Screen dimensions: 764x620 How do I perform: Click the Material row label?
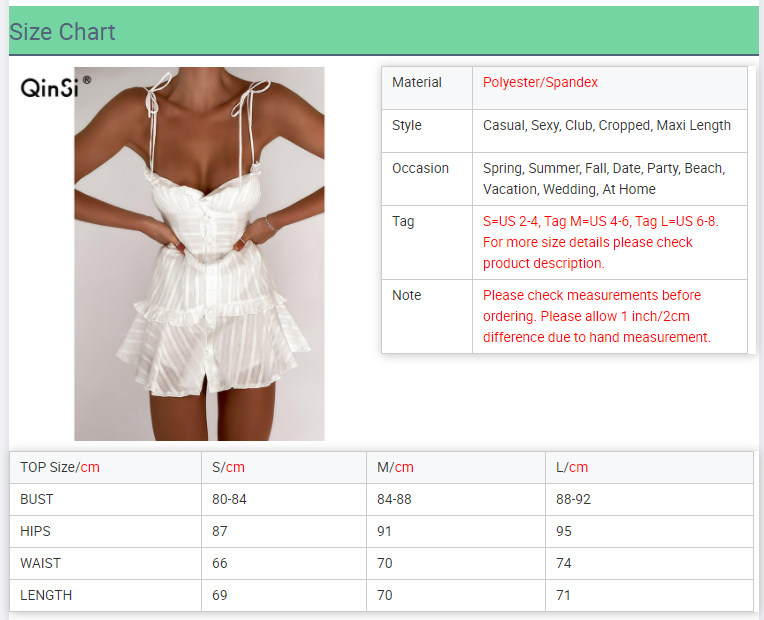point(416,83)
